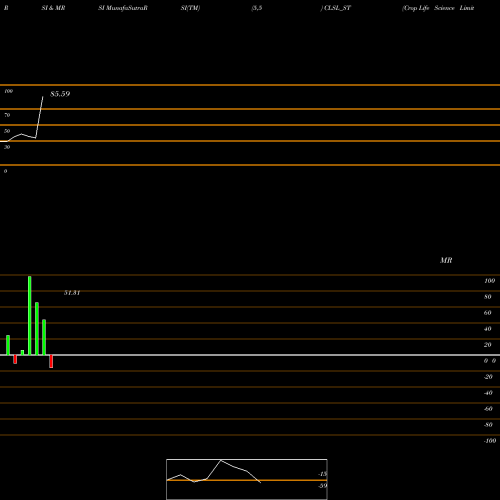Click the last red MR bar
The height and width of the screenshot is (500, 500).
[51, 361]
